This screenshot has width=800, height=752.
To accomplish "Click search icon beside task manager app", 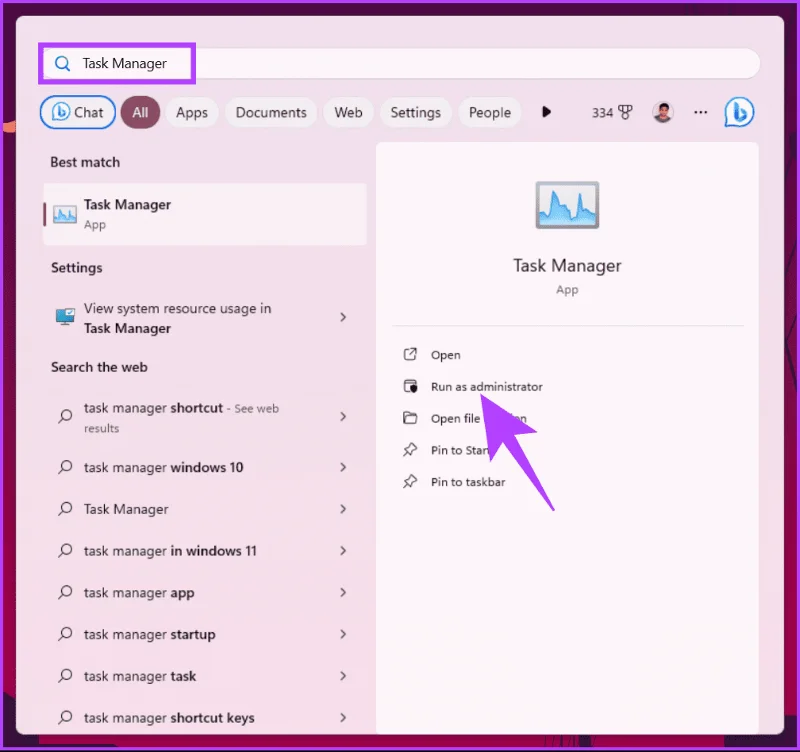I will pos(65,592).
